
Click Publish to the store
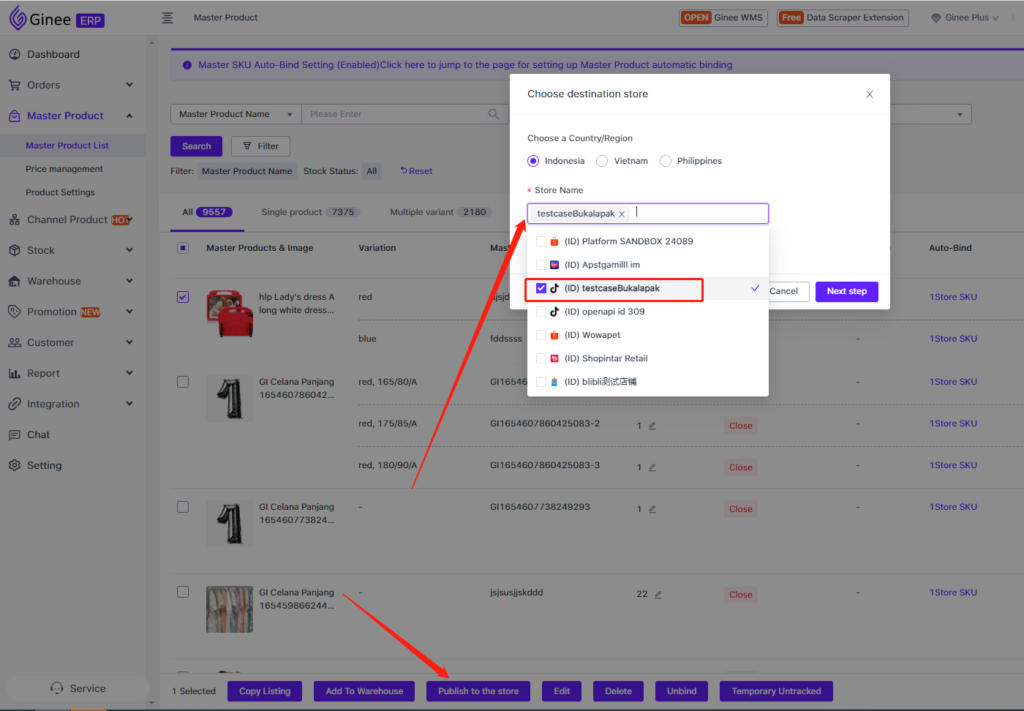[478, 691]
